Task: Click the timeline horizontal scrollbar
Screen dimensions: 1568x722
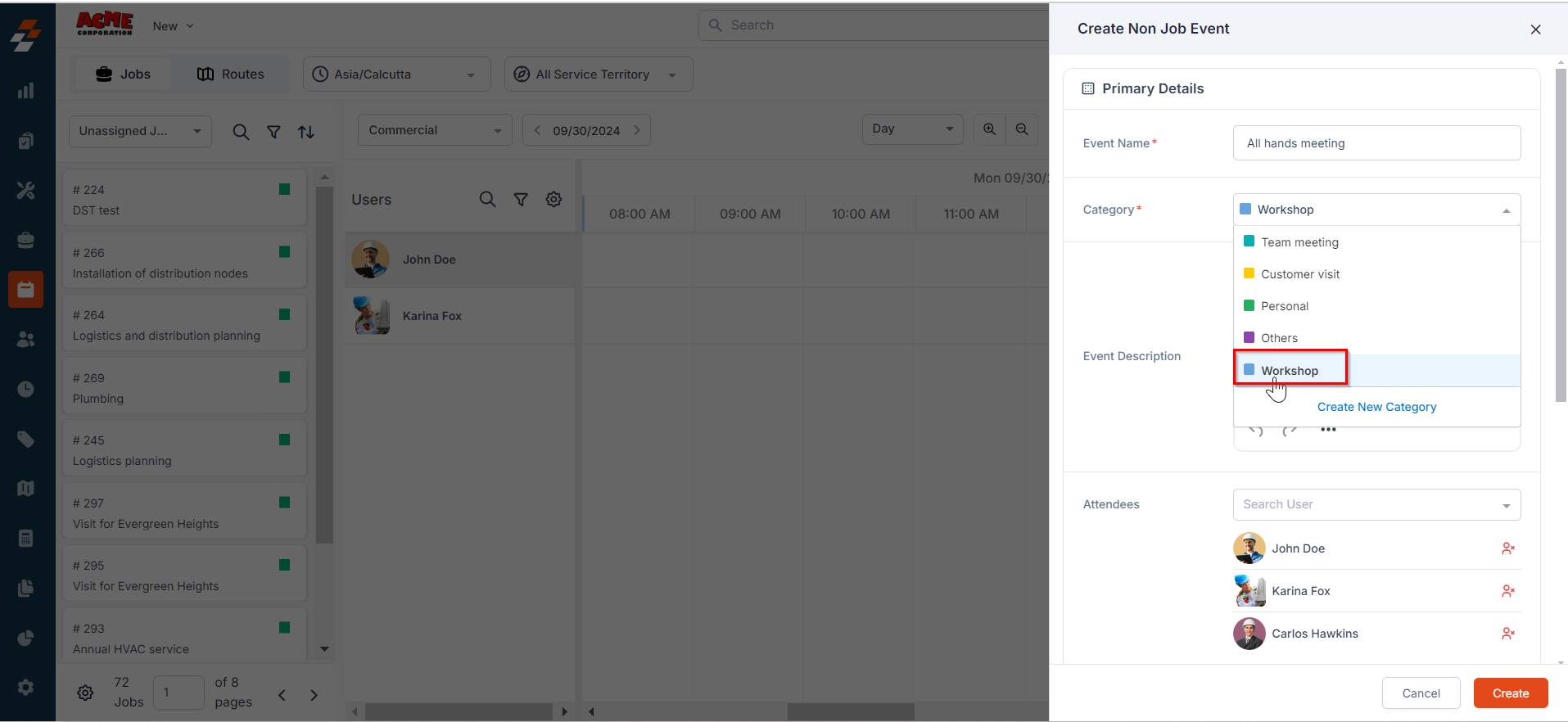Action: pos(850,711)
